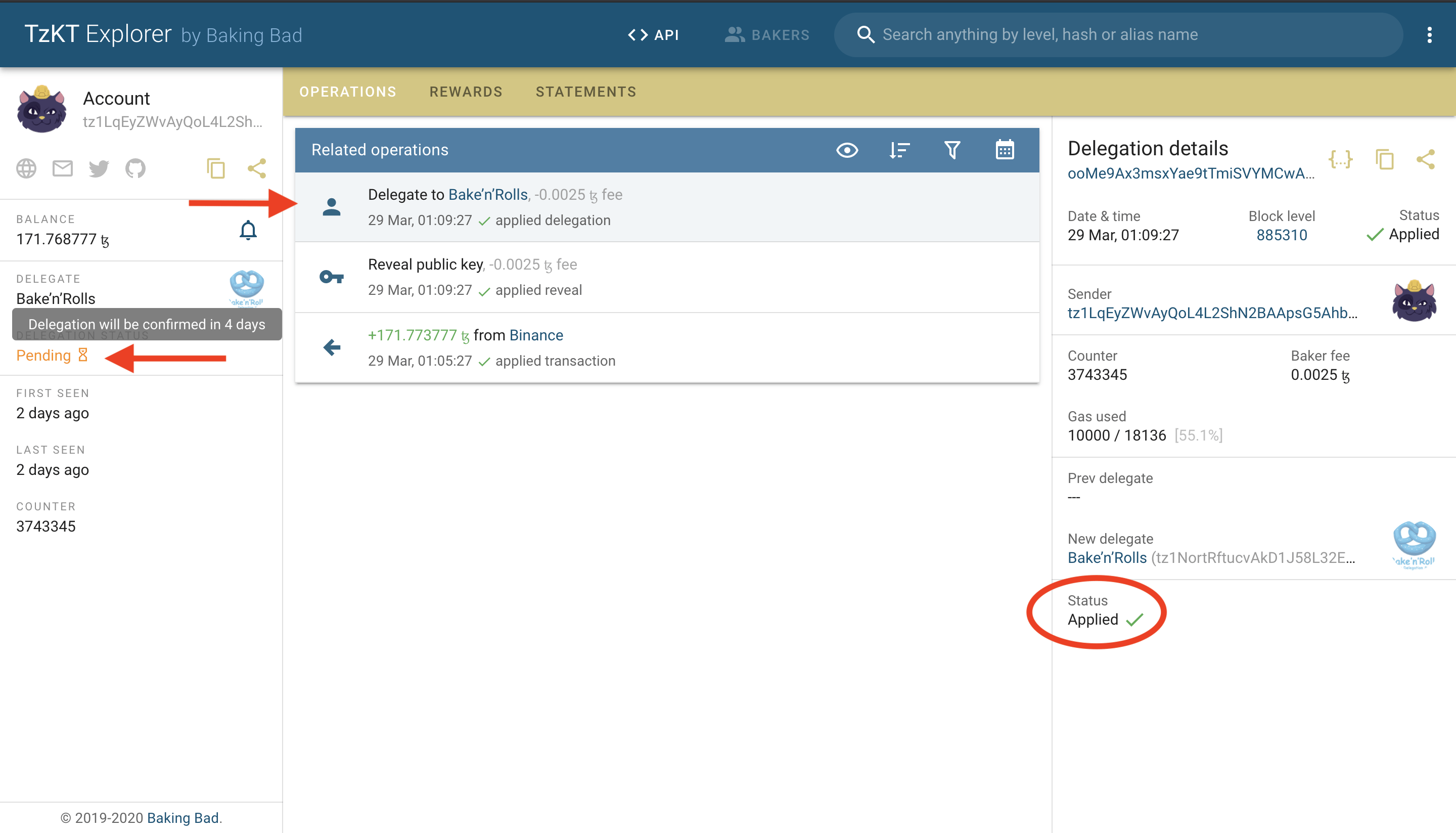The width and height of the screenshot is (1456, 833).
Task: Click the sender cat avatar in delegation details
Action: coord(1414,301)
